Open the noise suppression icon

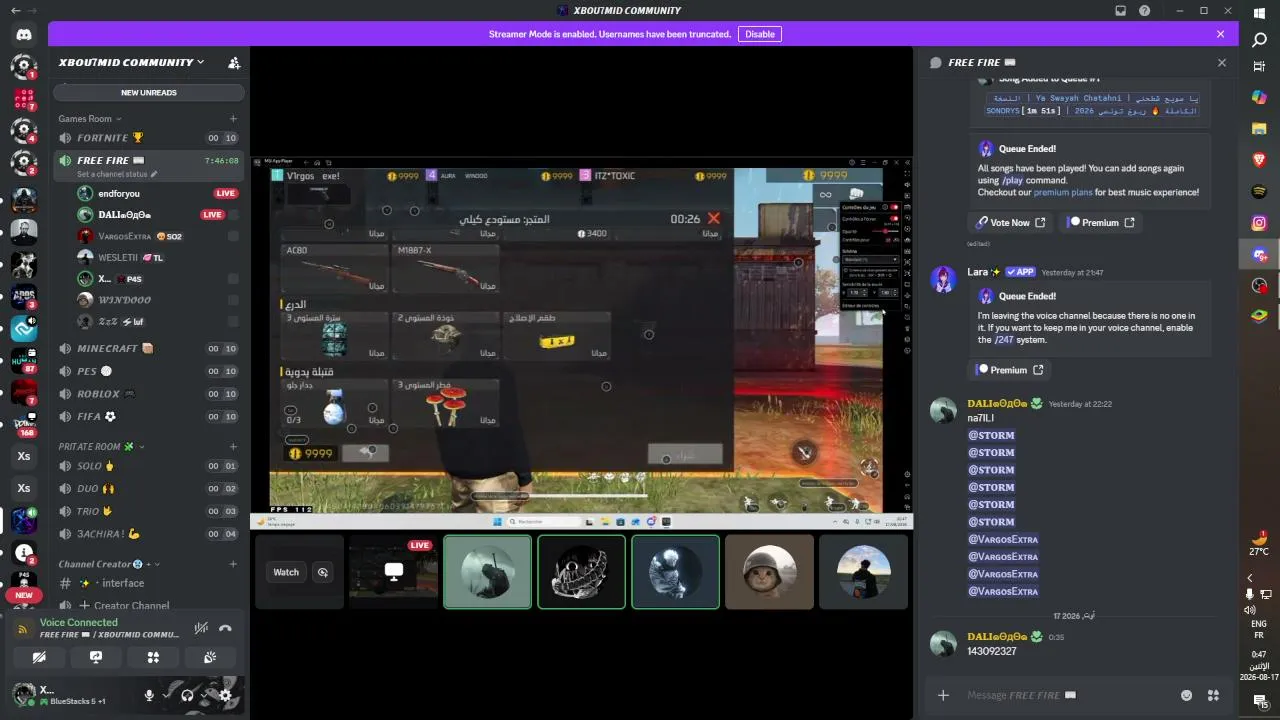(x=201, y=628)
